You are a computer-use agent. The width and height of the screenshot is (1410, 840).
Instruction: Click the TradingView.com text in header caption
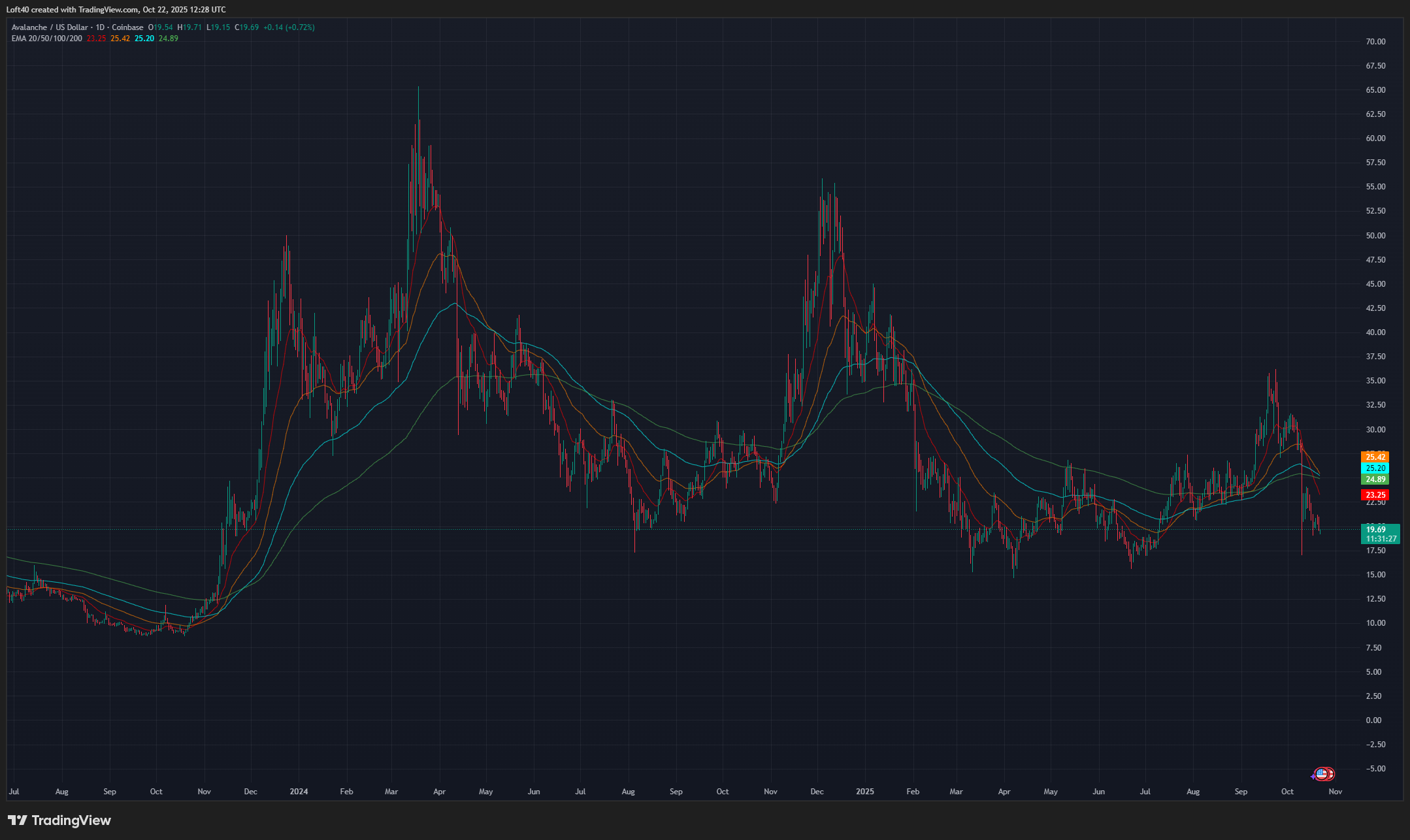[108, 10]
